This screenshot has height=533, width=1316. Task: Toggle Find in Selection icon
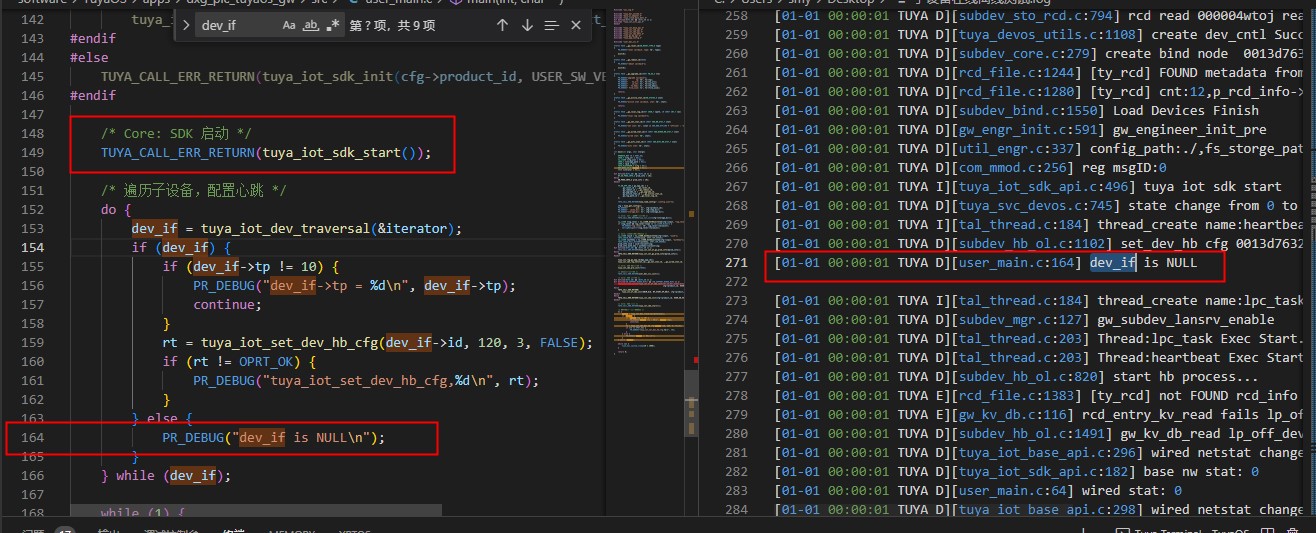(552, 24)
